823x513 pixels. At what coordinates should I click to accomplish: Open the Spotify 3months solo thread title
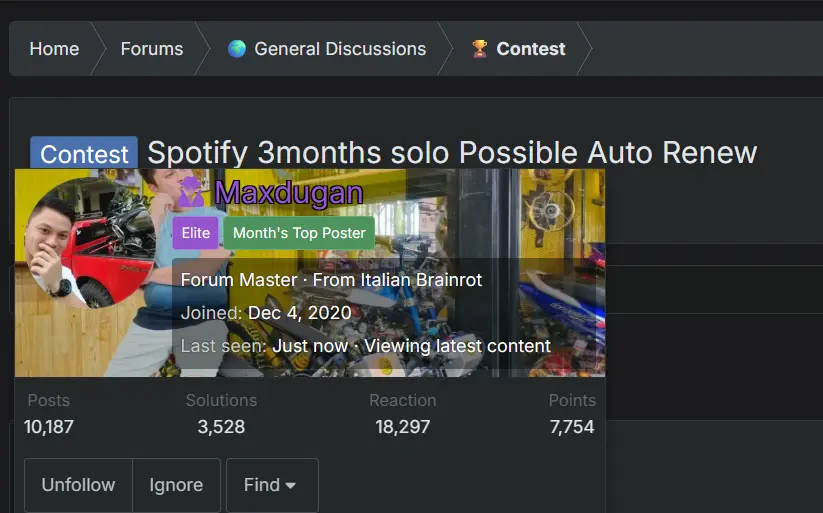coord(452,153)
